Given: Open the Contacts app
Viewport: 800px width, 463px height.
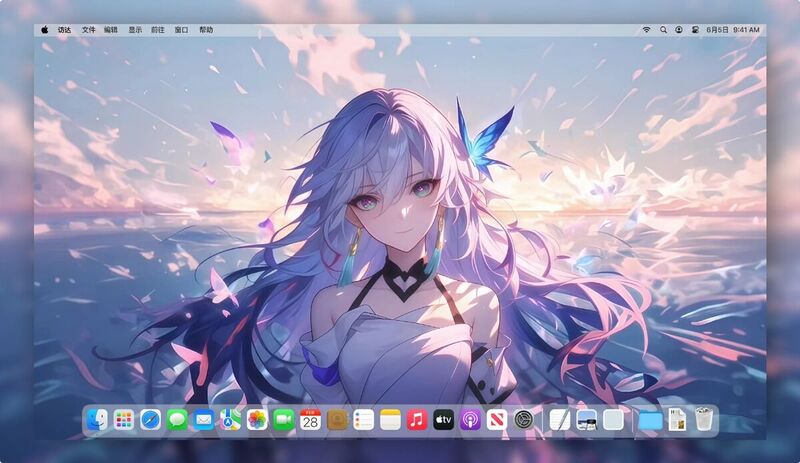Looking at the screenshot, I should point(337,420).
